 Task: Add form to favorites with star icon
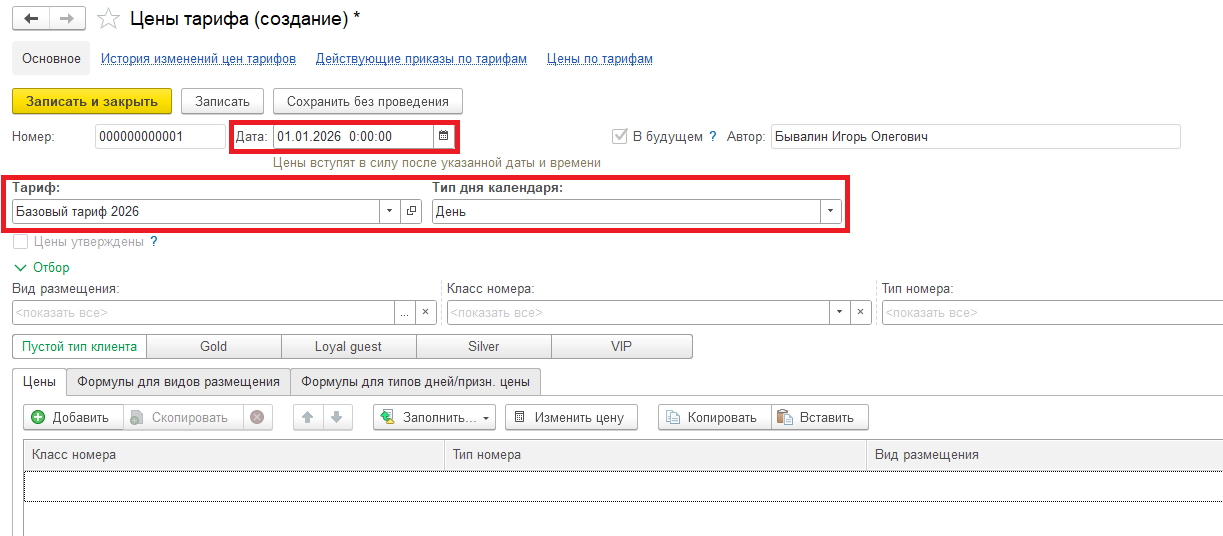pyautogui.click(x=109, y=18)
